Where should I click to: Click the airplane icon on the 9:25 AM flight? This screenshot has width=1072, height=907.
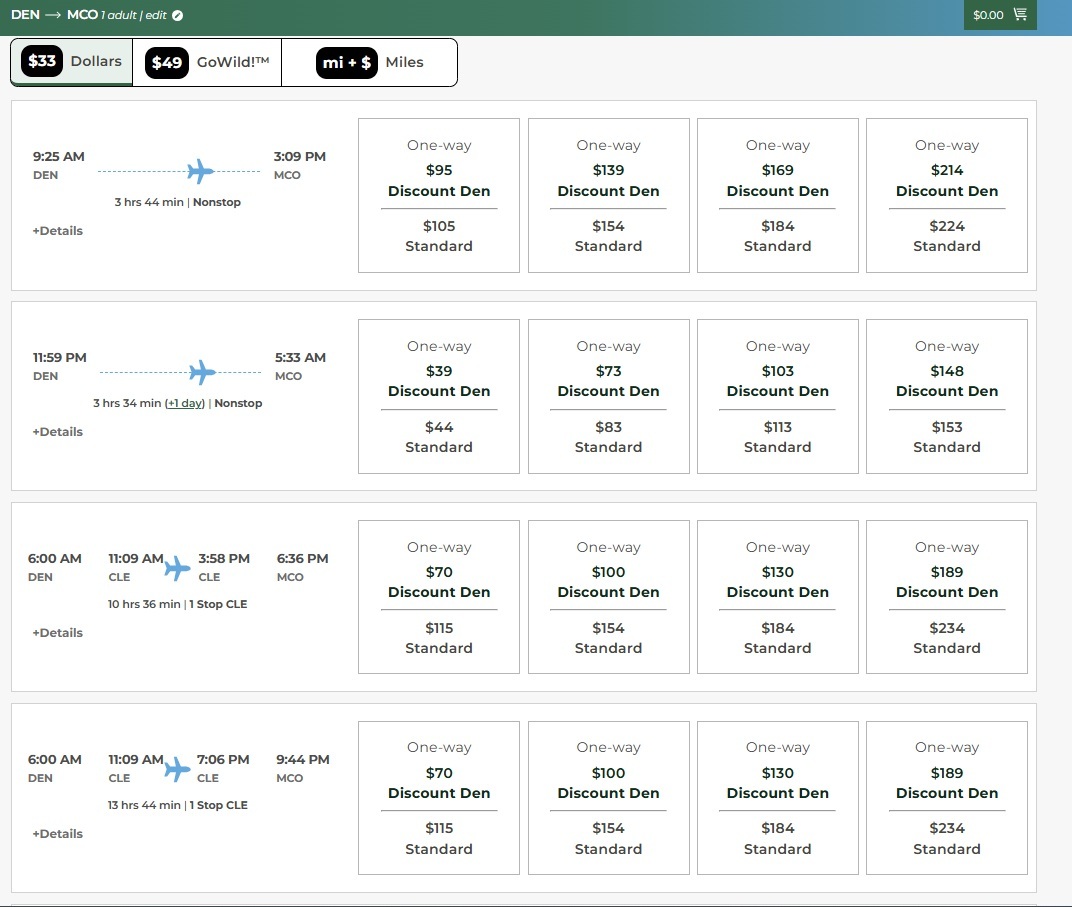tap(201, 171)
